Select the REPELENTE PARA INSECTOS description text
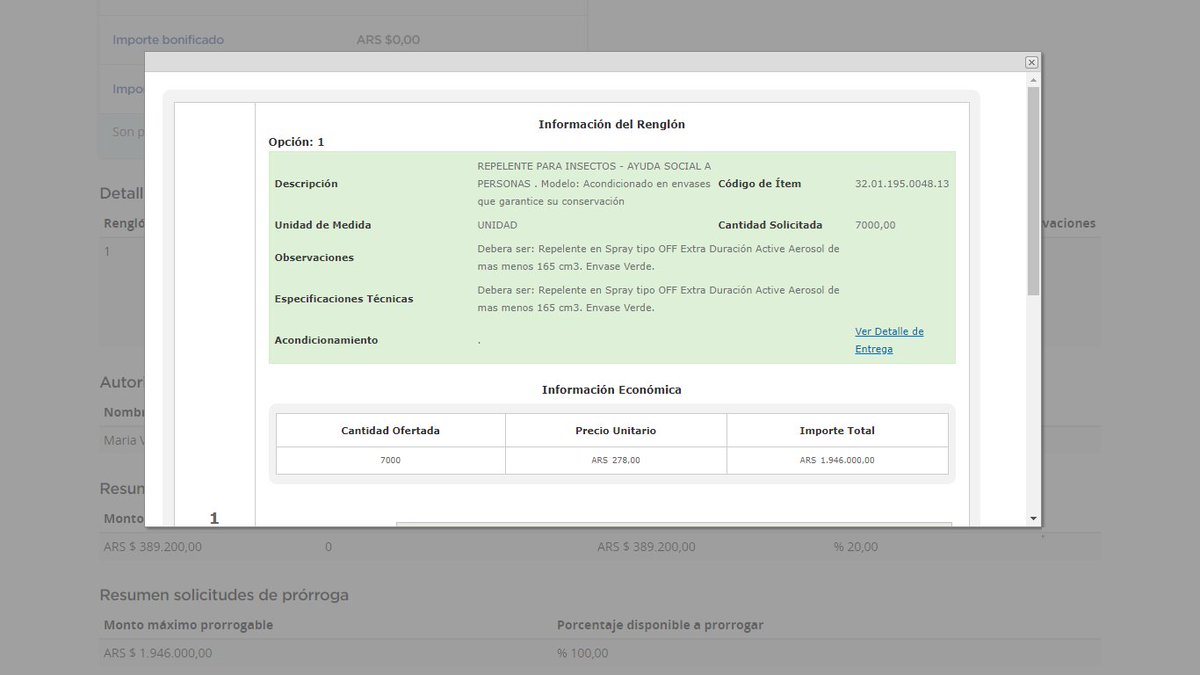The image size is (1200, 675). (595, 184)
